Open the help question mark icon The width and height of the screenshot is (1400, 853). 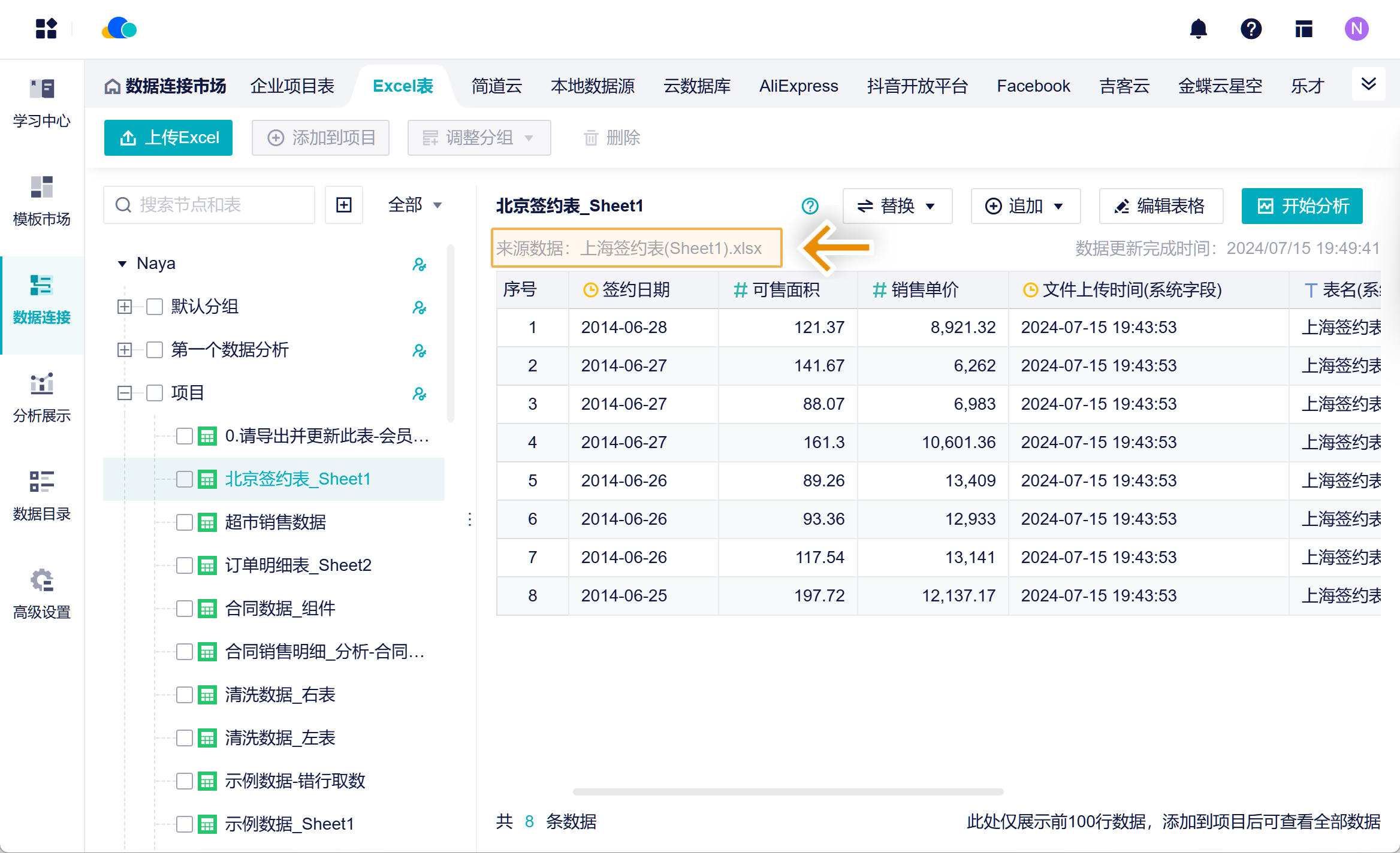tap(1251, 29)
